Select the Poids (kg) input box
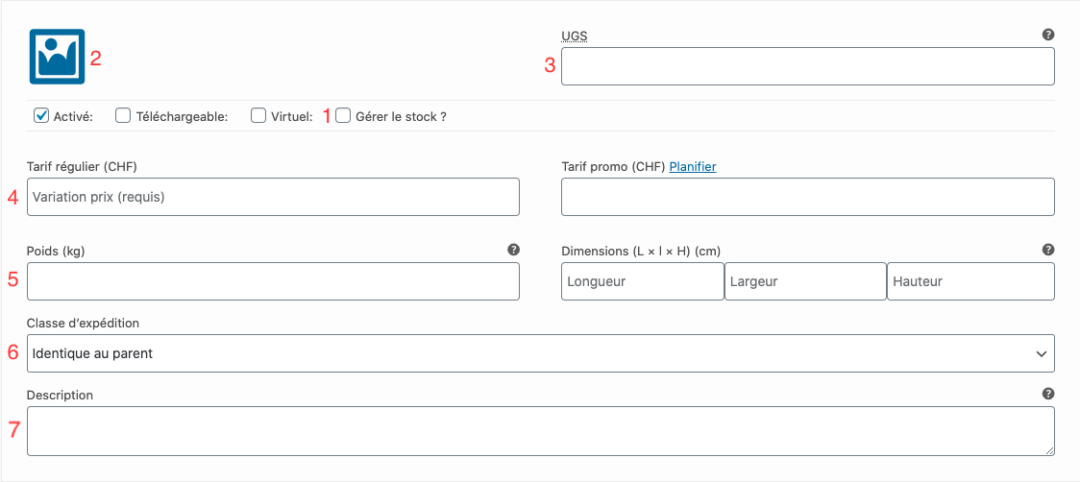 273,281
